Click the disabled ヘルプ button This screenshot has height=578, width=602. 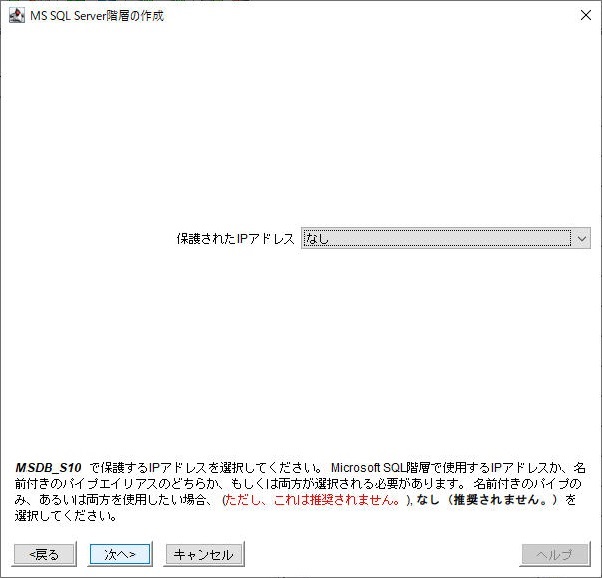[x=555, y=554]
